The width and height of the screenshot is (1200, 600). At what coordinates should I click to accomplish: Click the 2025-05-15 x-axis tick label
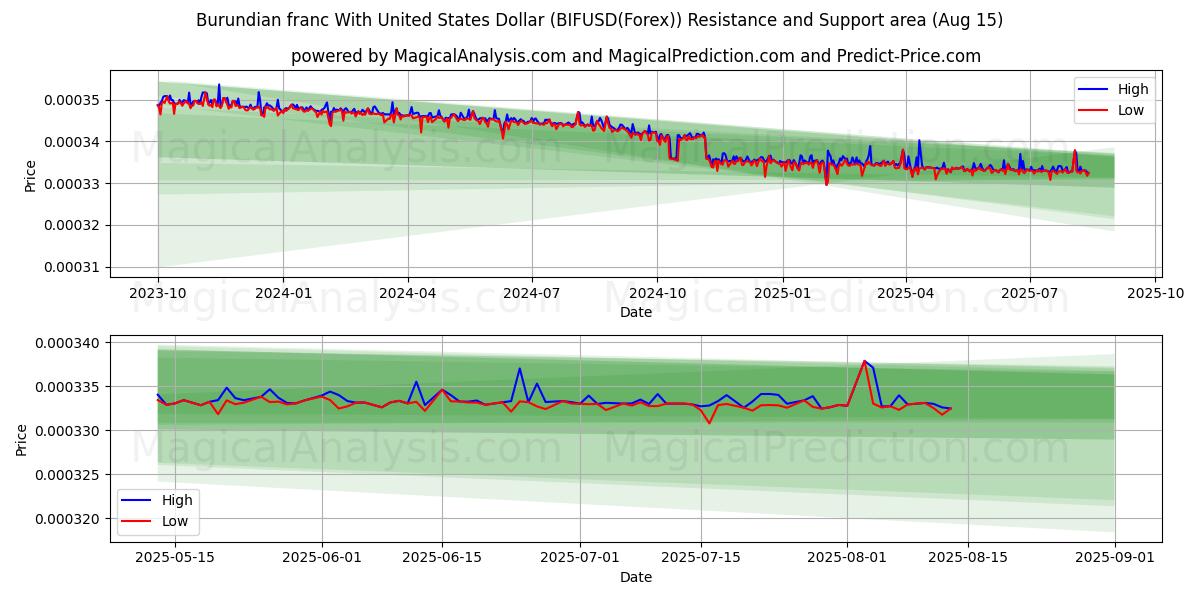[x=174, y=558]
